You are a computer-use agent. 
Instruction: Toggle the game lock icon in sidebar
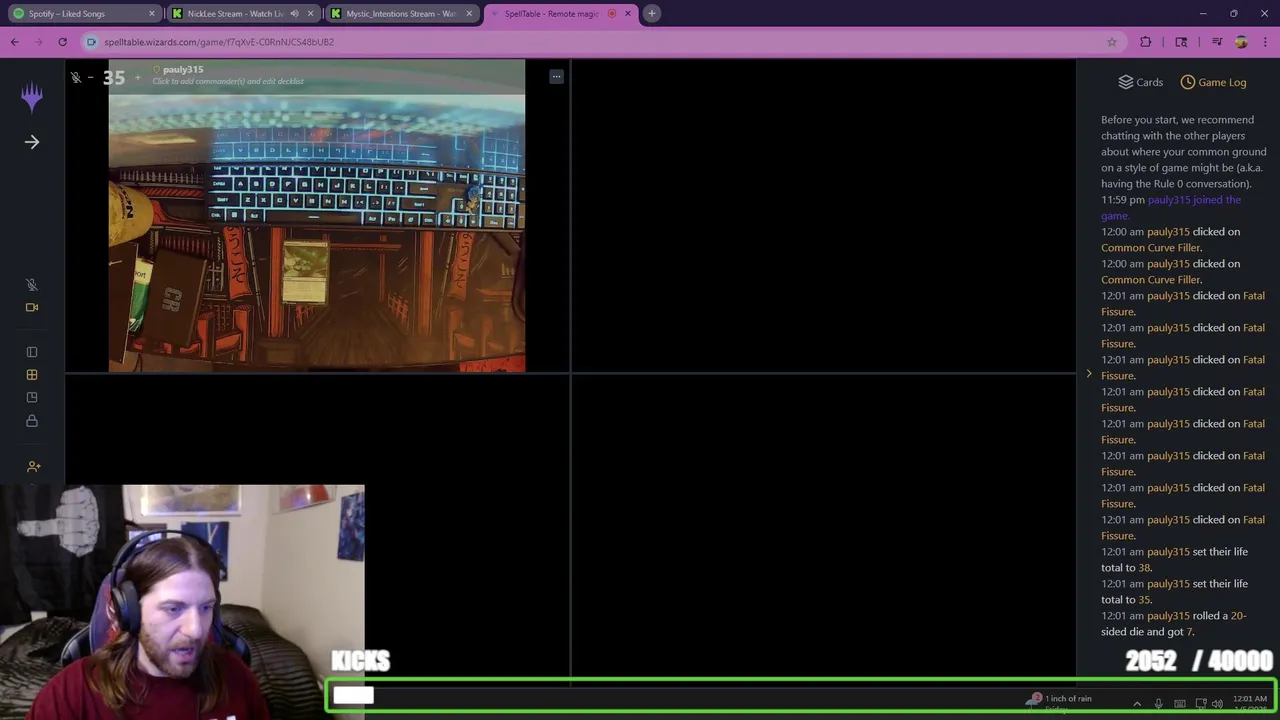[x=32, y=421]
